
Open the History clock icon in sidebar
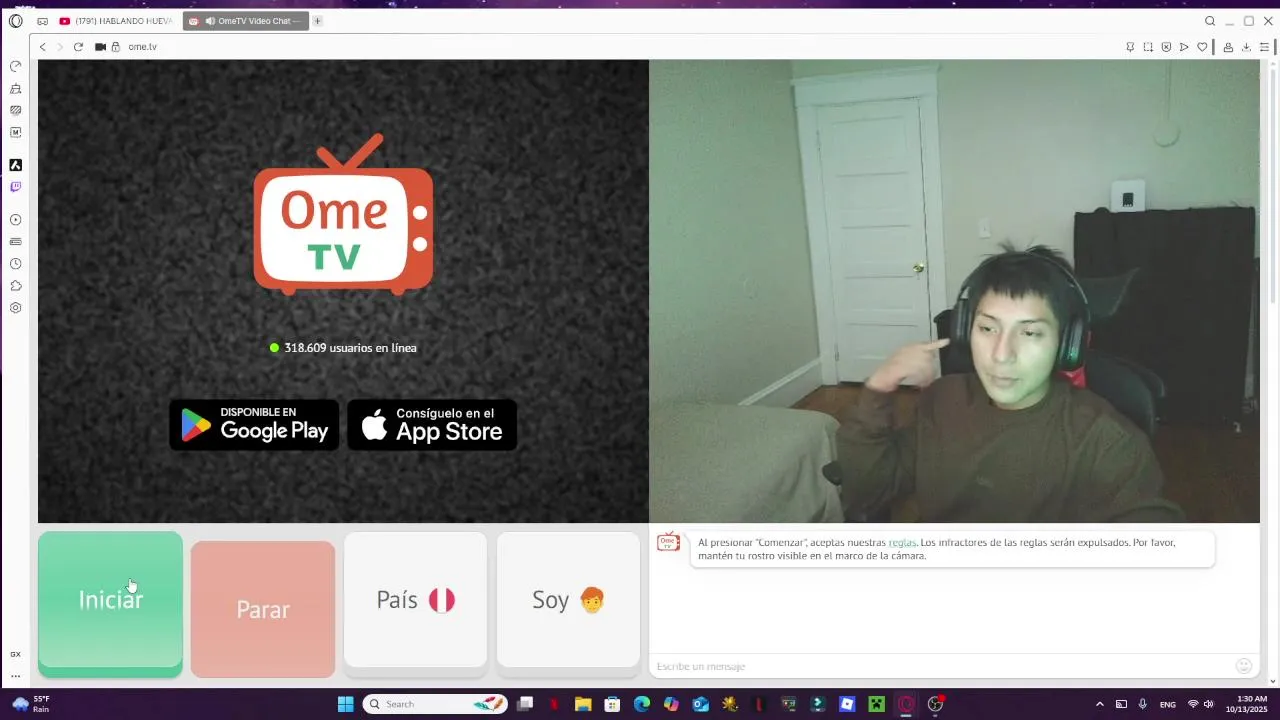coord(15,264)
